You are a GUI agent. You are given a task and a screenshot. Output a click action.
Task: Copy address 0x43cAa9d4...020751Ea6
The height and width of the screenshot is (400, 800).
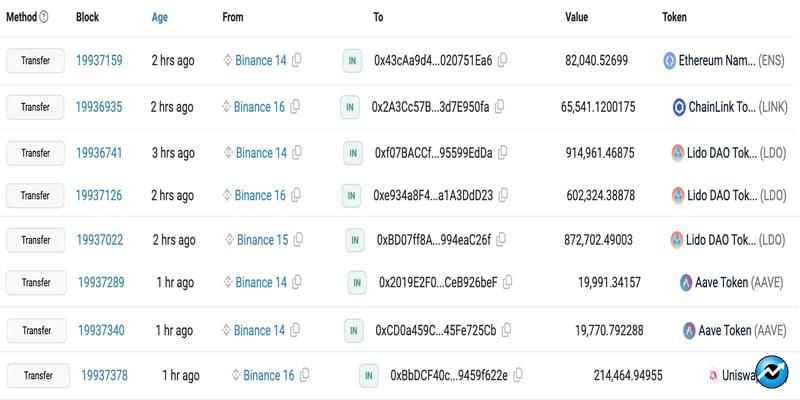pos(502,61)
